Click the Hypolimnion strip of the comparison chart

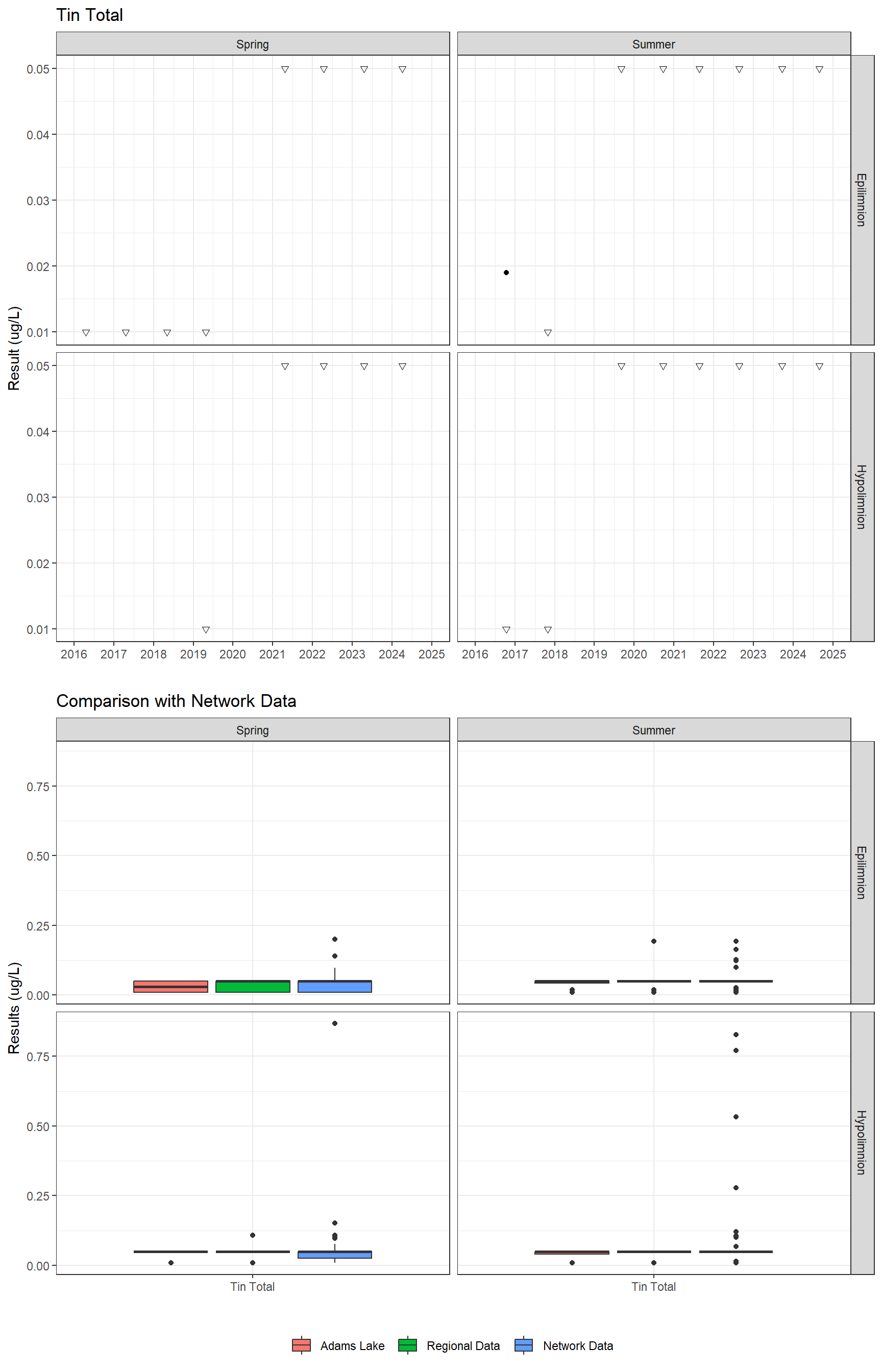[862, 1142]
